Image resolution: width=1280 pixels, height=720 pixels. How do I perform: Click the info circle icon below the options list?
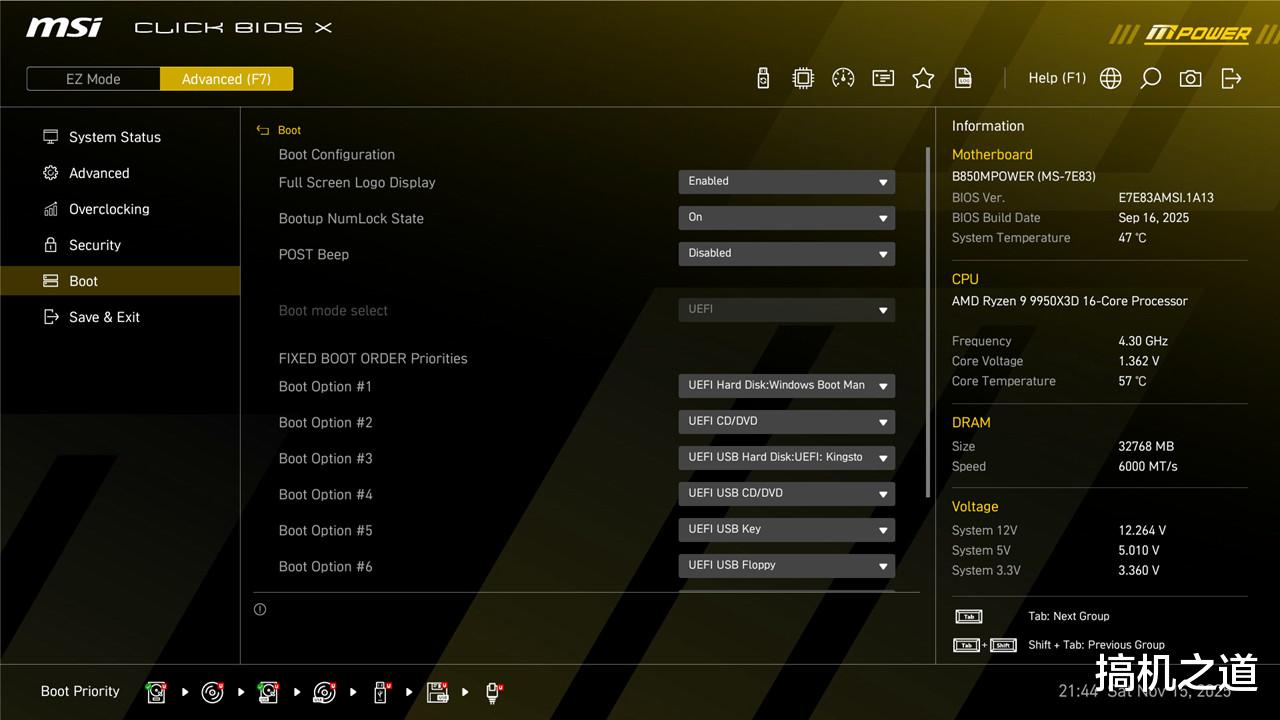tap(260, 609)
